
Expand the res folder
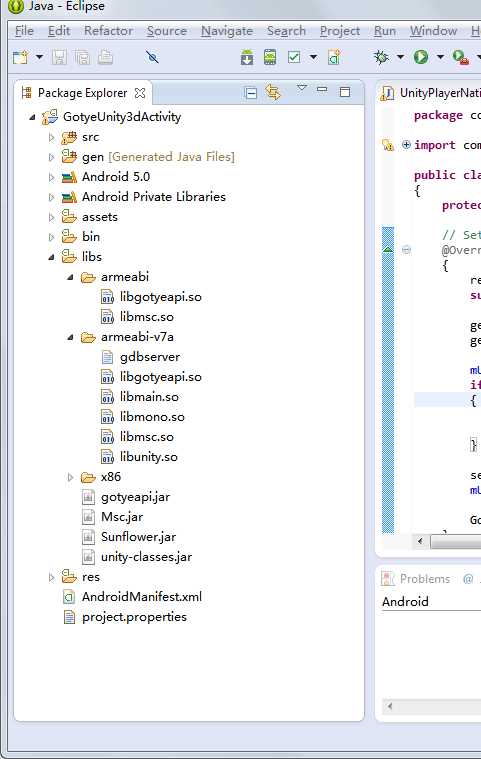51,577
